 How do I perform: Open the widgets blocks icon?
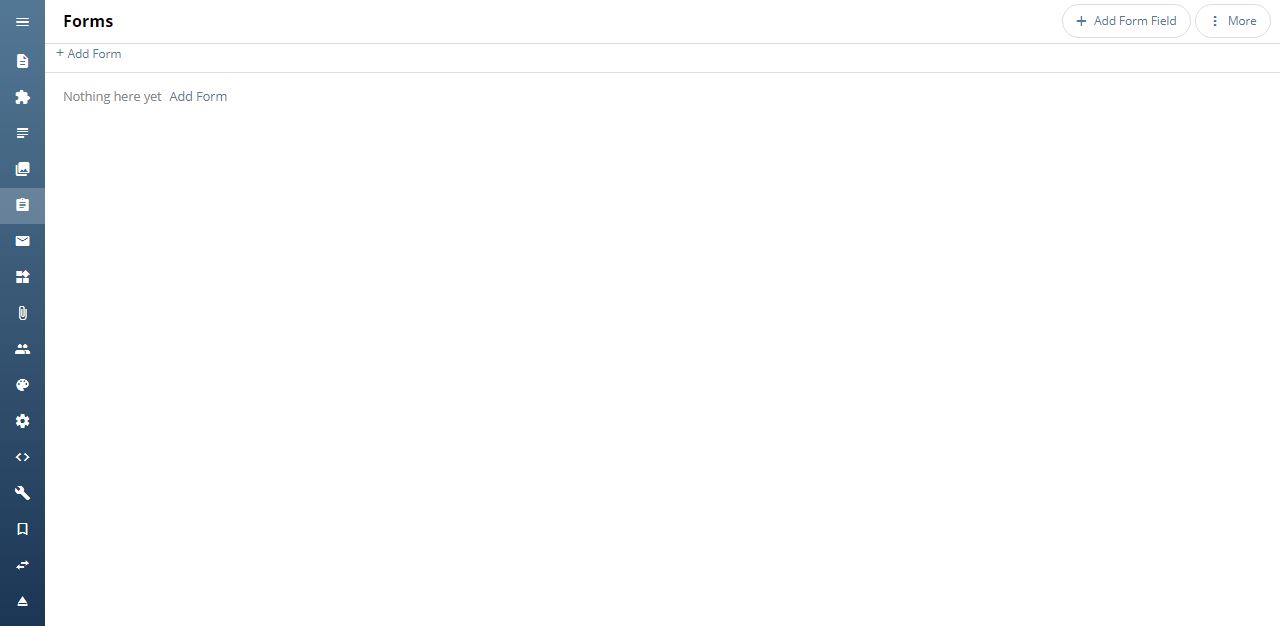[22, 277]
